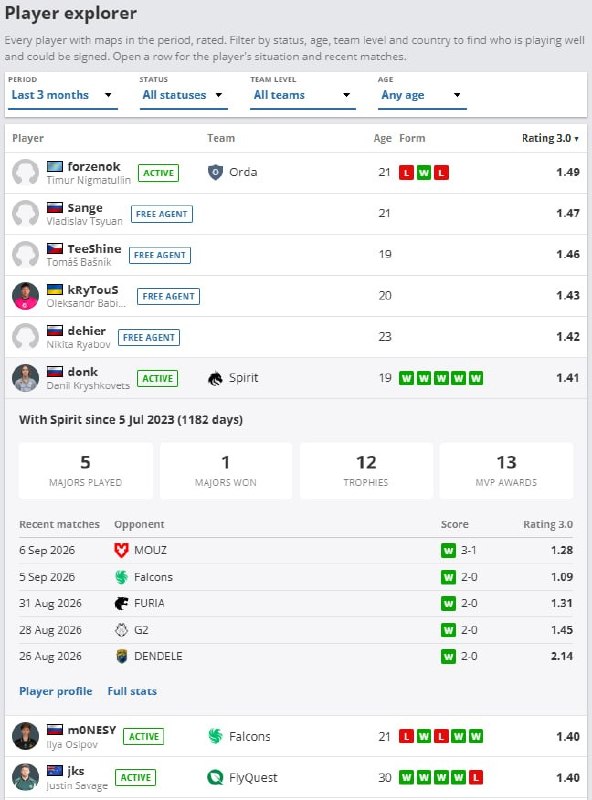The image size is (592, 800).
Task: Click the Spirit dragon team logo
Action: pos(215,379)
